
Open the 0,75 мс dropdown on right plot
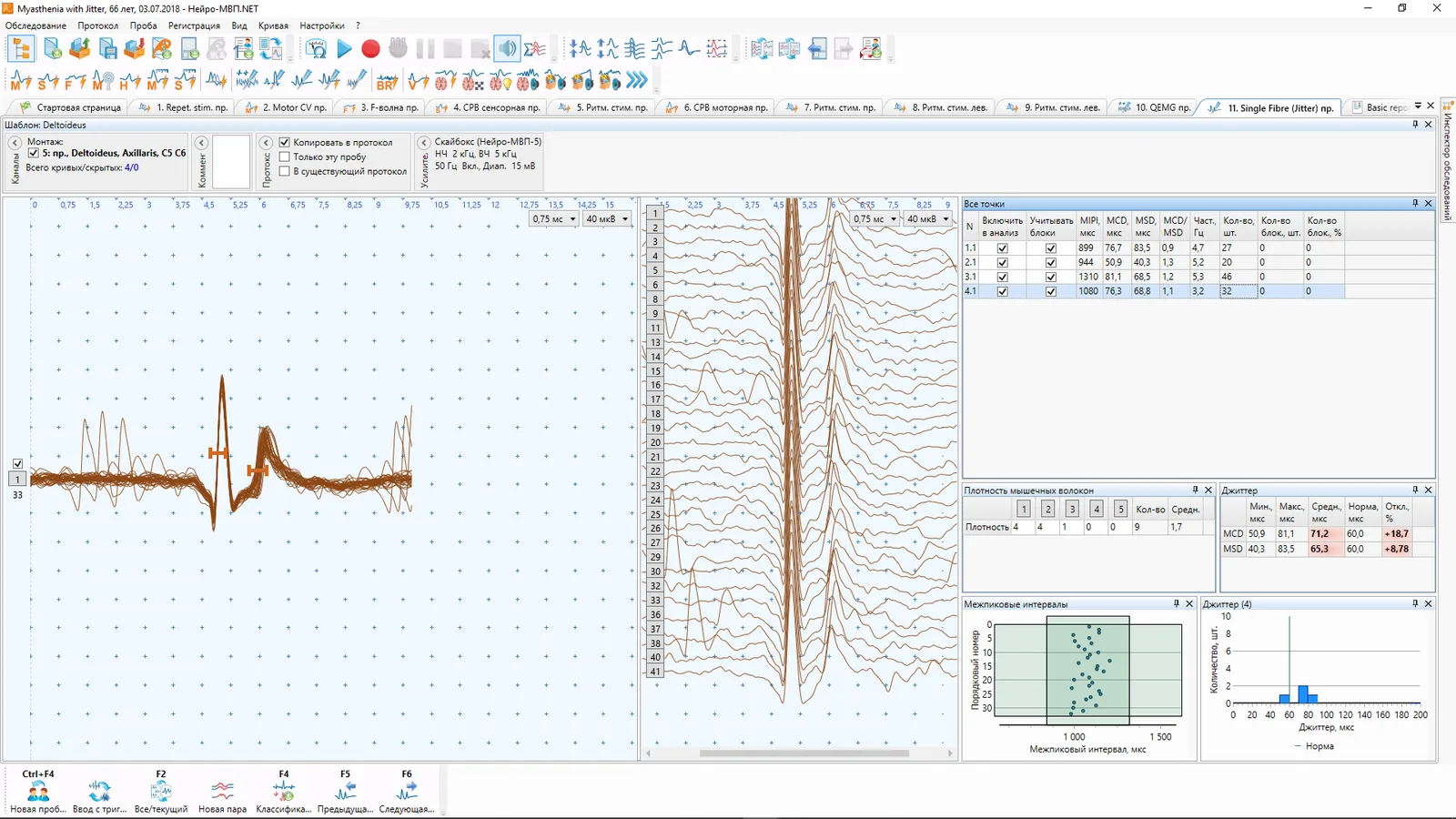click(875, 218)
